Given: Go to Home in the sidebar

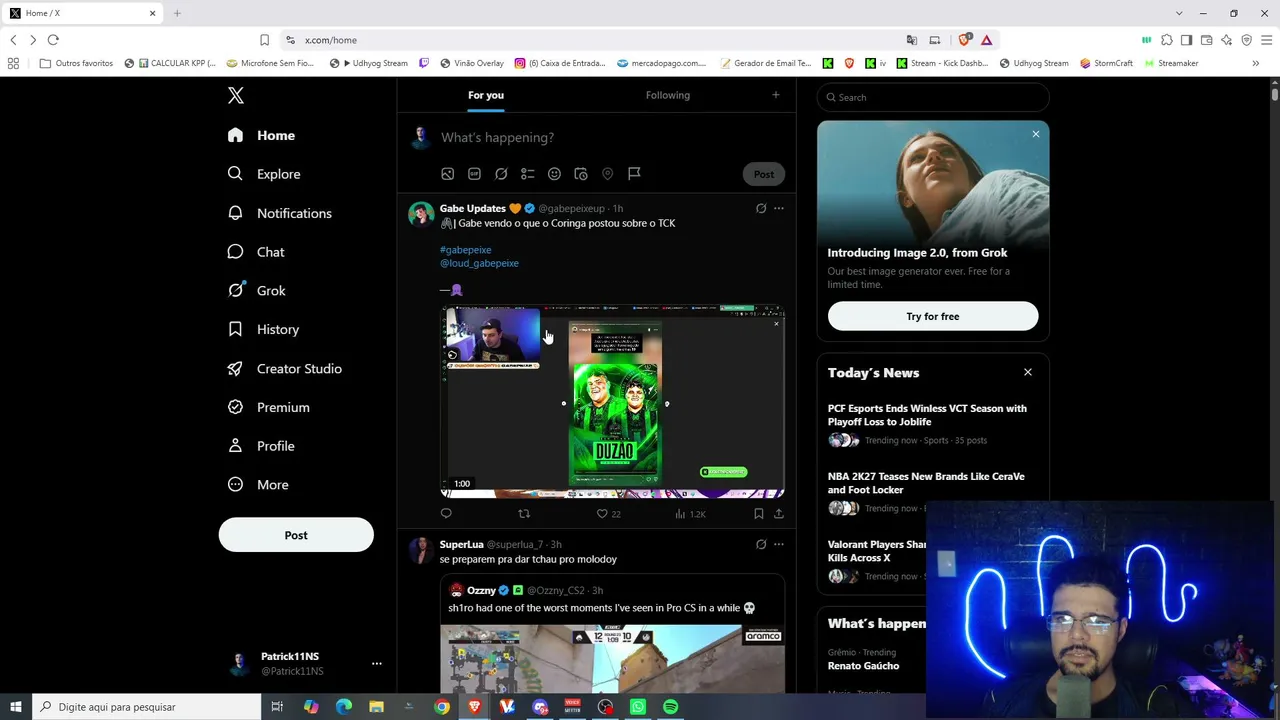Looking at the screenshot, I should (x=261, y=135).
